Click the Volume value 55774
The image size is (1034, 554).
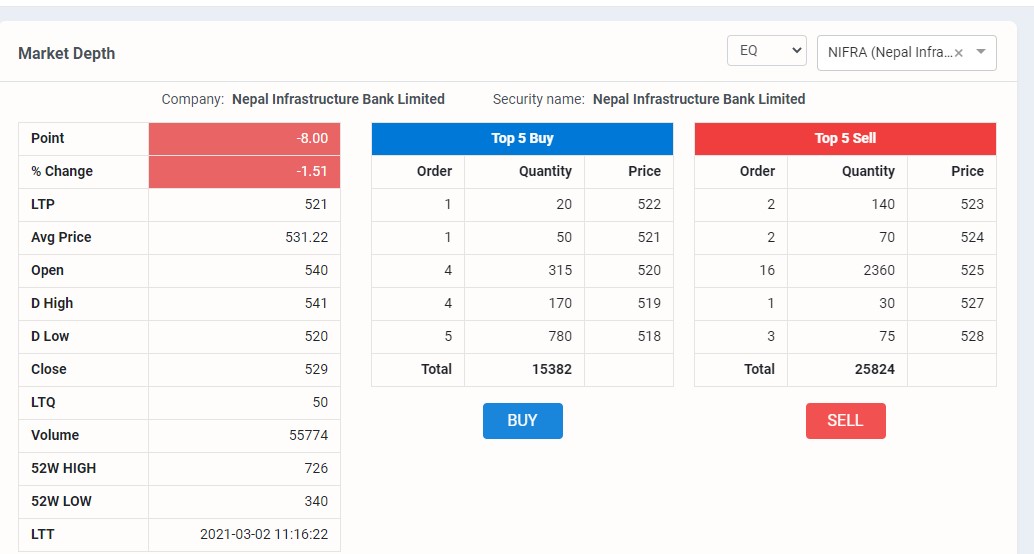(x=309, y=435)
